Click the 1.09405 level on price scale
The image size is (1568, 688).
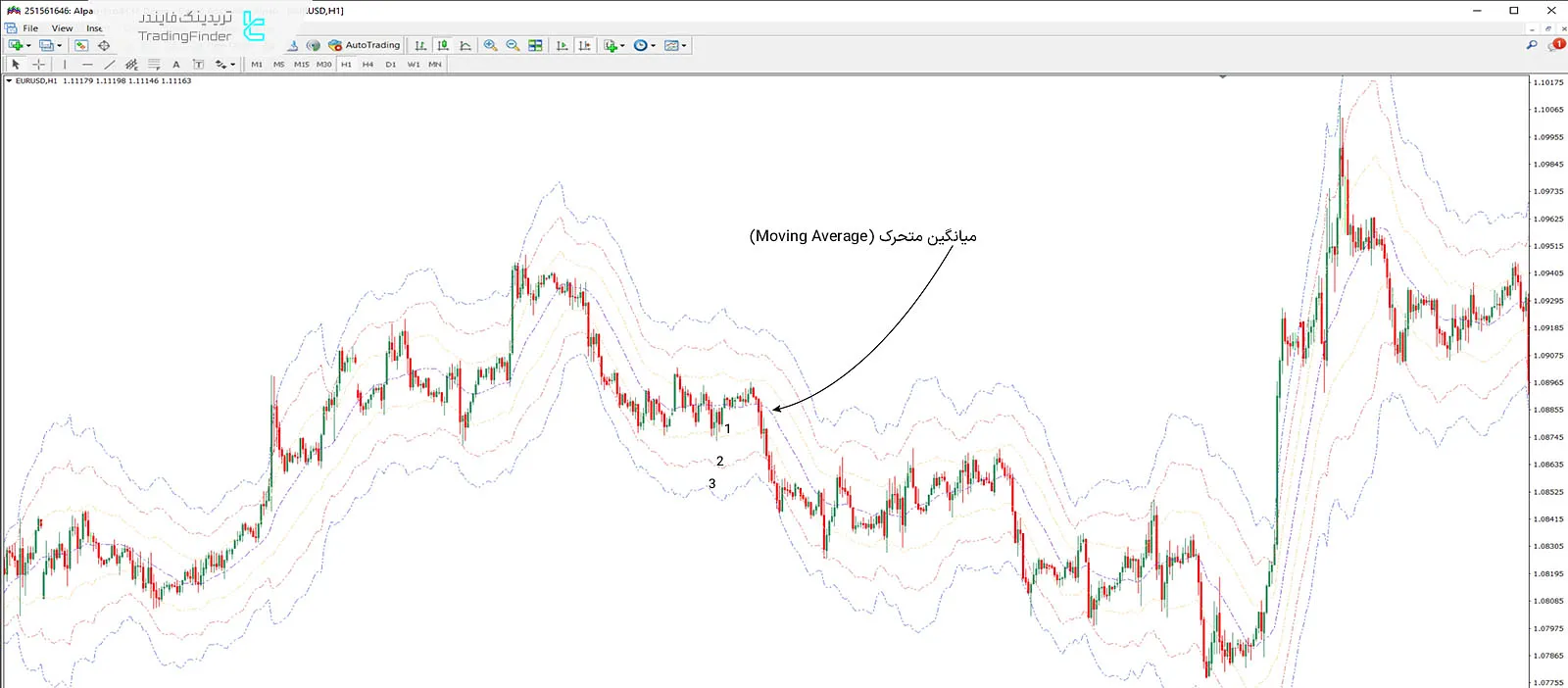tap(1548, 273)
